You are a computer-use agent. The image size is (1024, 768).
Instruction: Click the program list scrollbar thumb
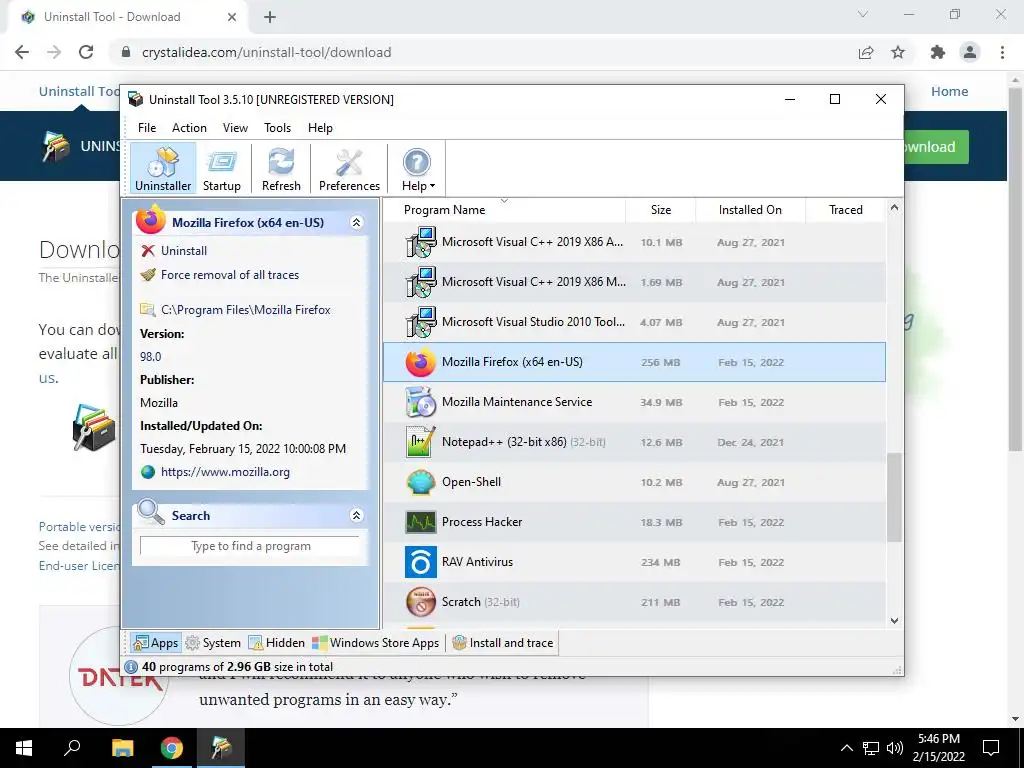[x=894, y=498]
